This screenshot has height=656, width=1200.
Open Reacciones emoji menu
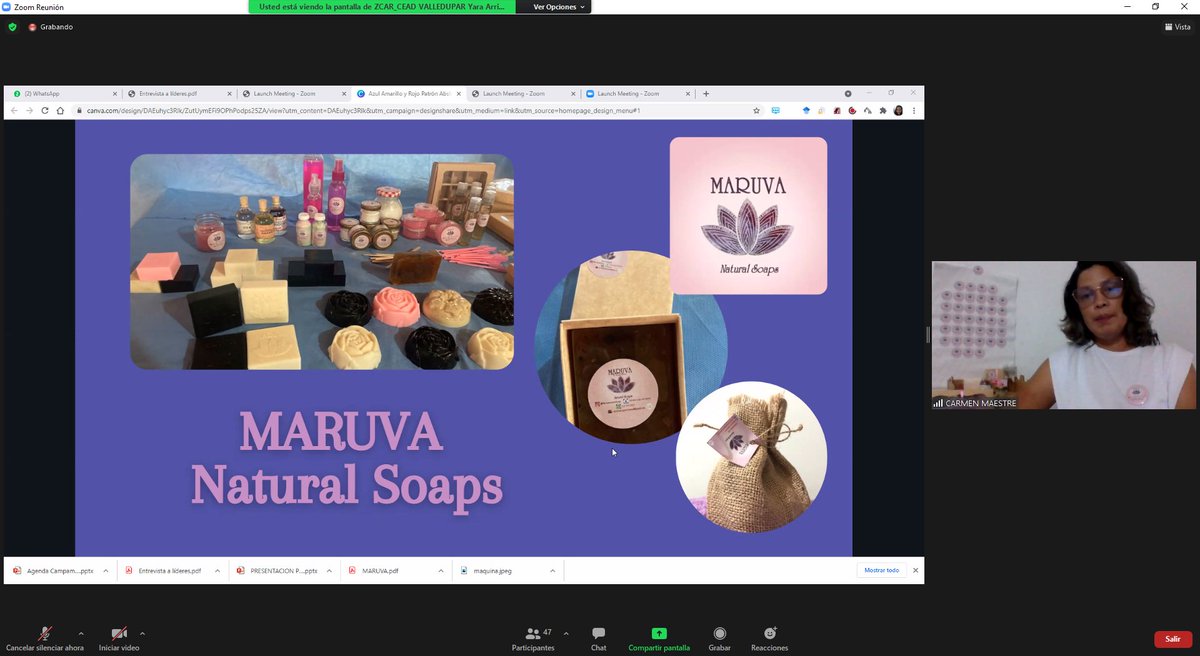[769, 640]
